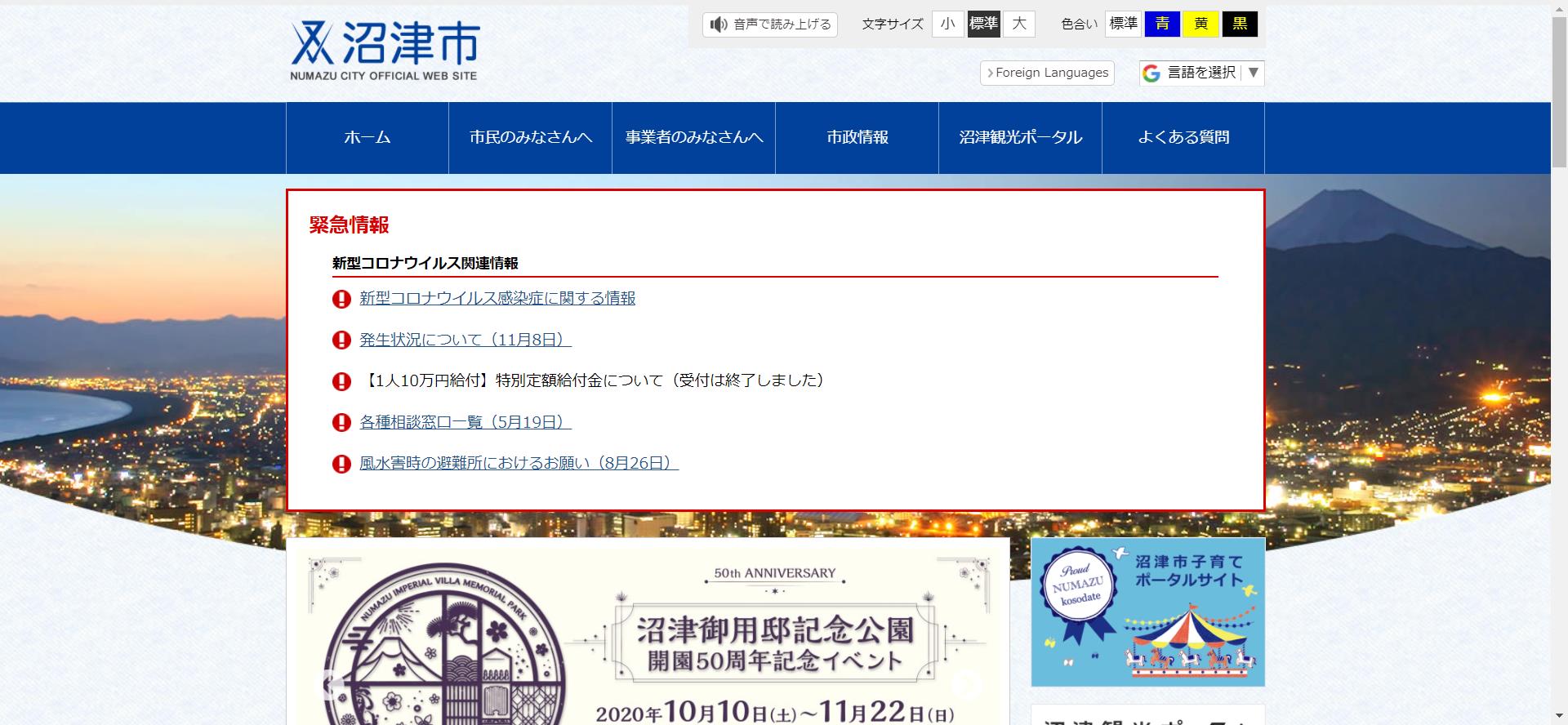
Task: Select yellow color scheme (黄)
Action: point(1200,24)
